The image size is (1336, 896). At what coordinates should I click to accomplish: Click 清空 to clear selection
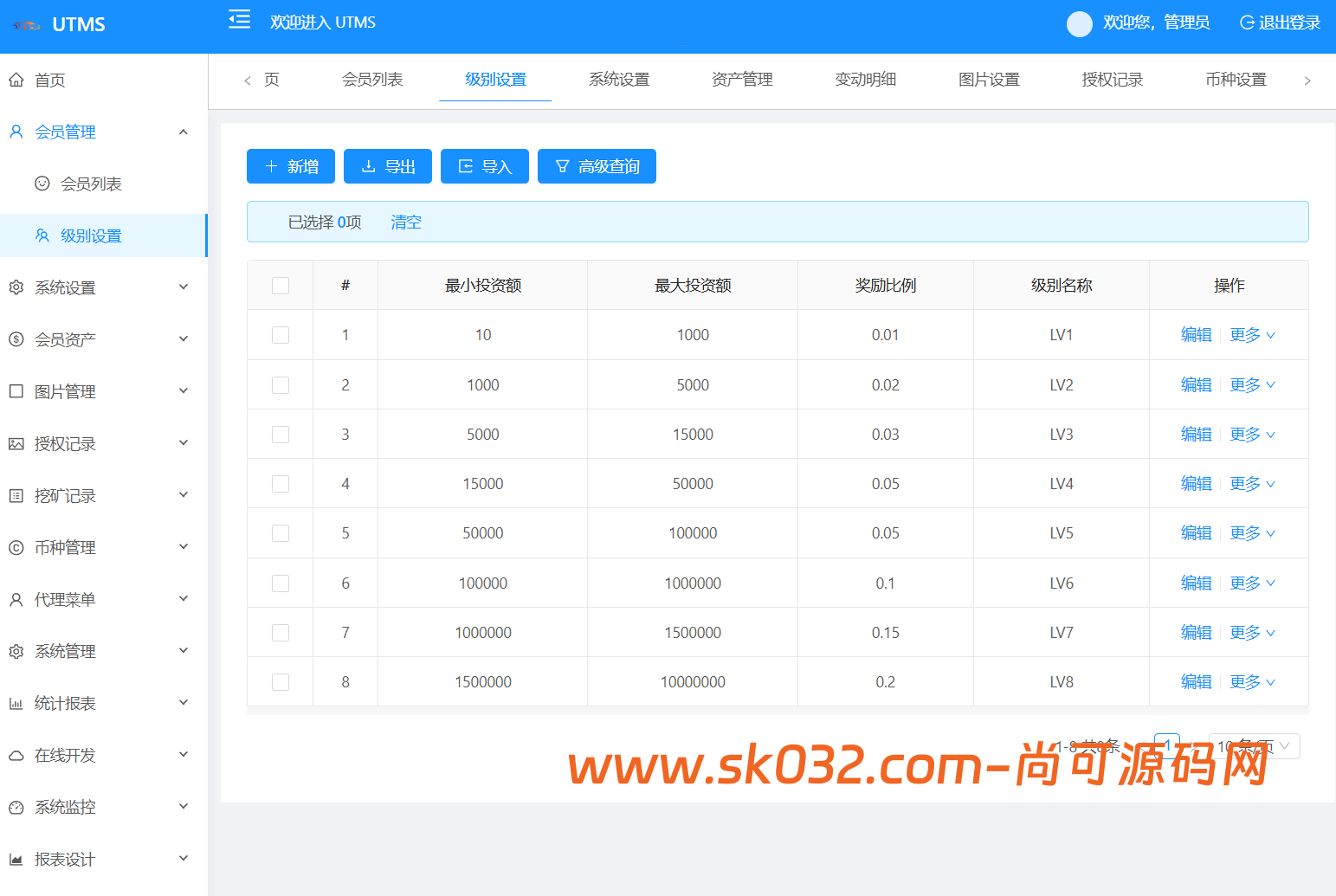[x=406, y=222]
